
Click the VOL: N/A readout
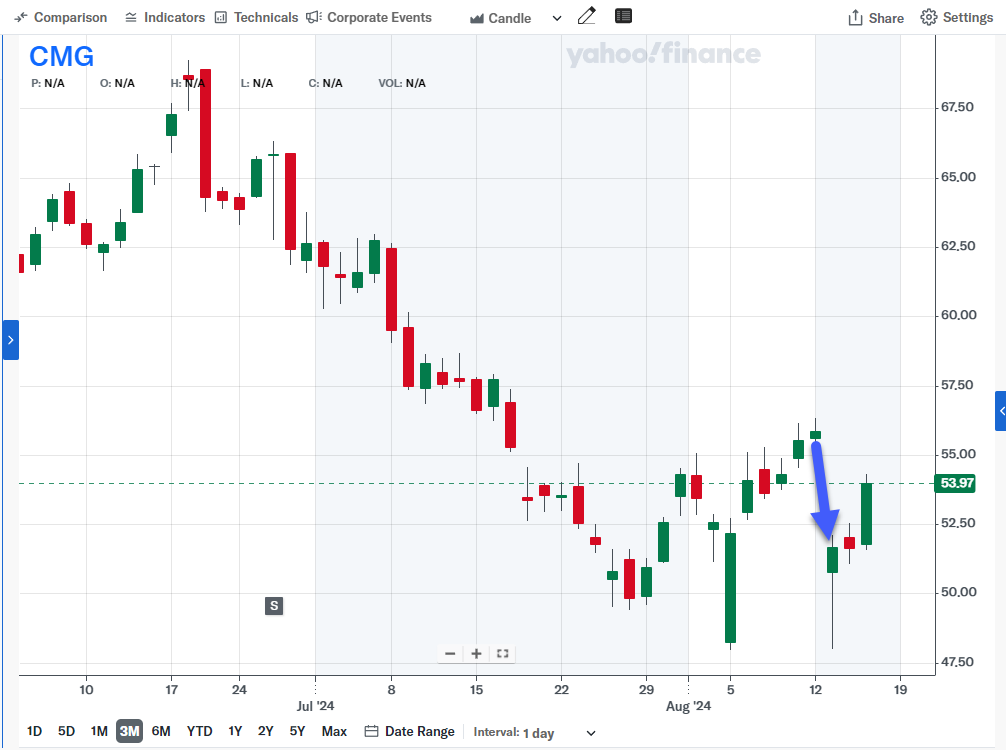[402, 83]
